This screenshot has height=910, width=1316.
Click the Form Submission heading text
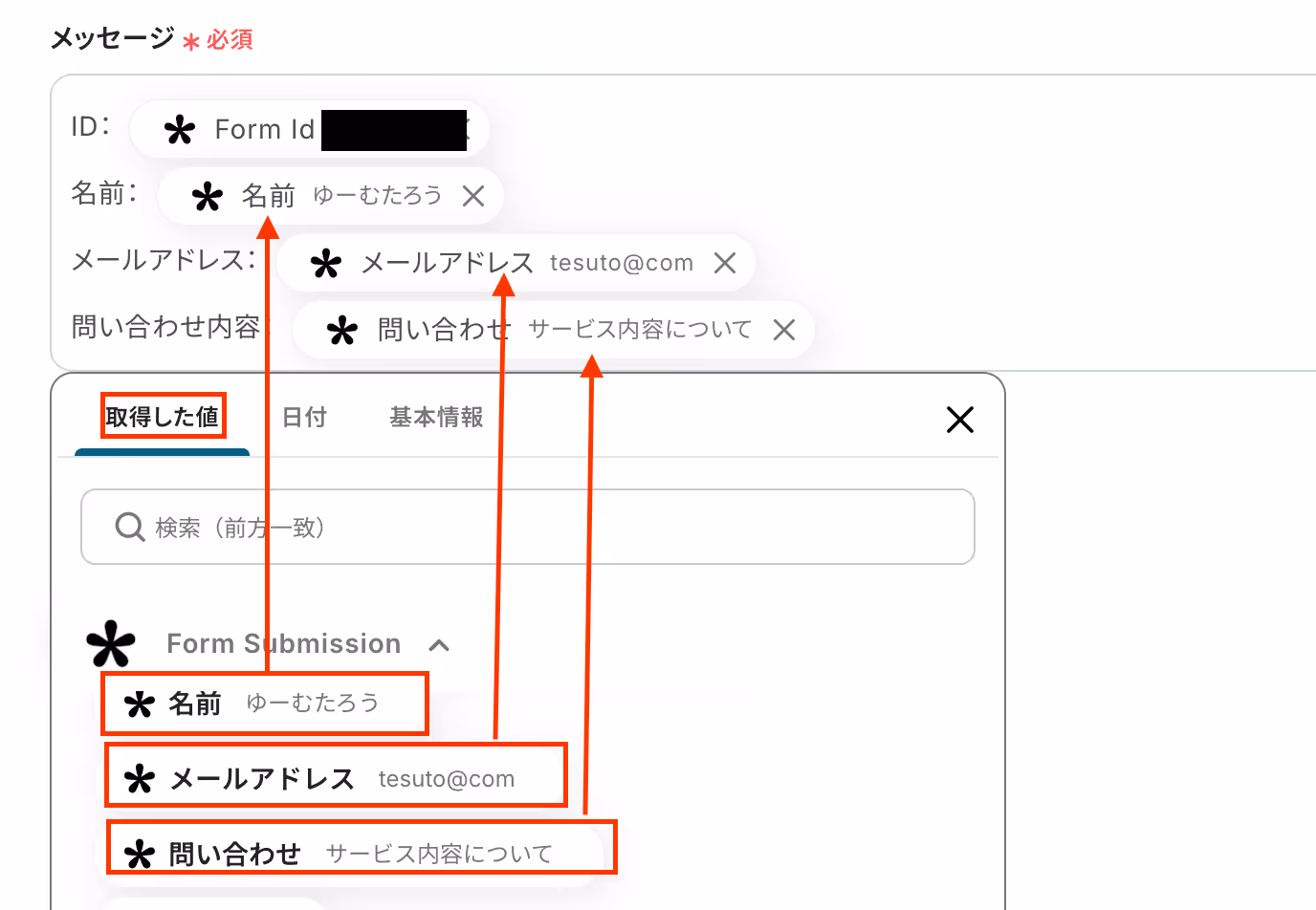284,643
